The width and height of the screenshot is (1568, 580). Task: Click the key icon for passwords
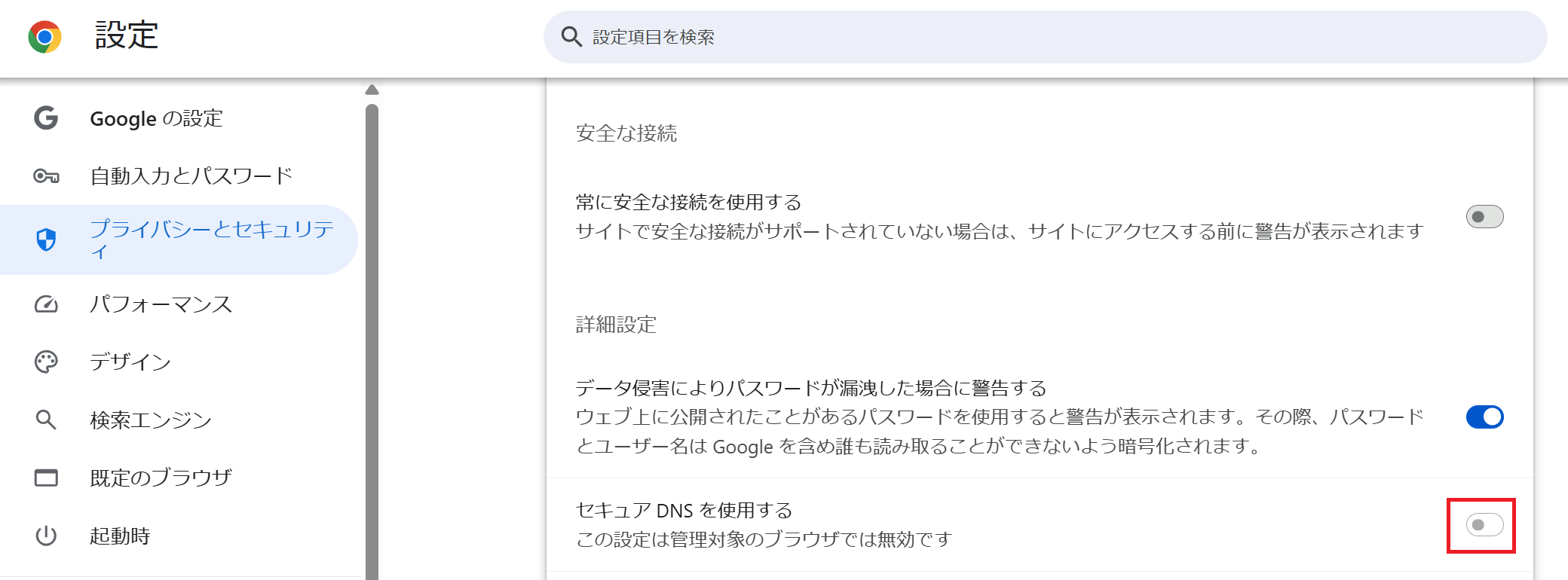[46, 176]
